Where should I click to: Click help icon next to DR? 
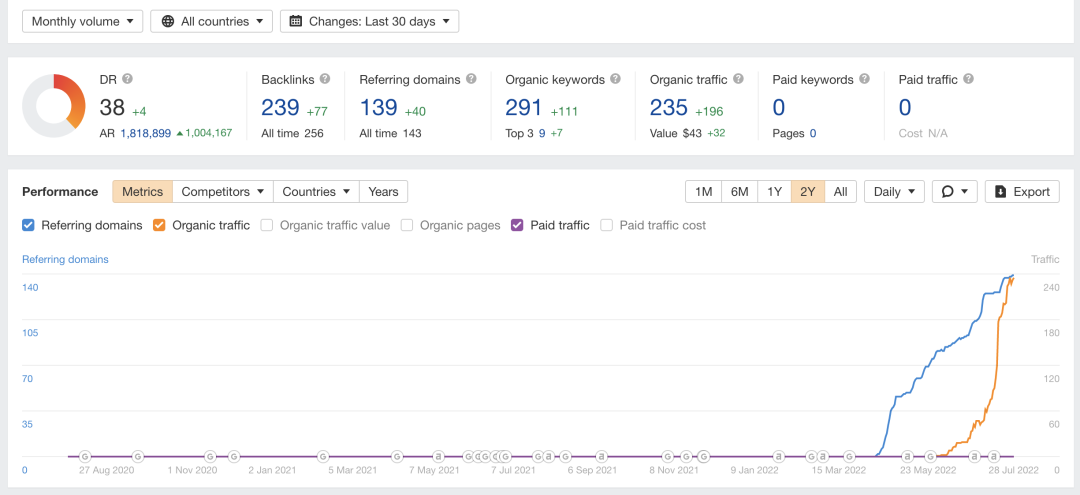(128, 79)
